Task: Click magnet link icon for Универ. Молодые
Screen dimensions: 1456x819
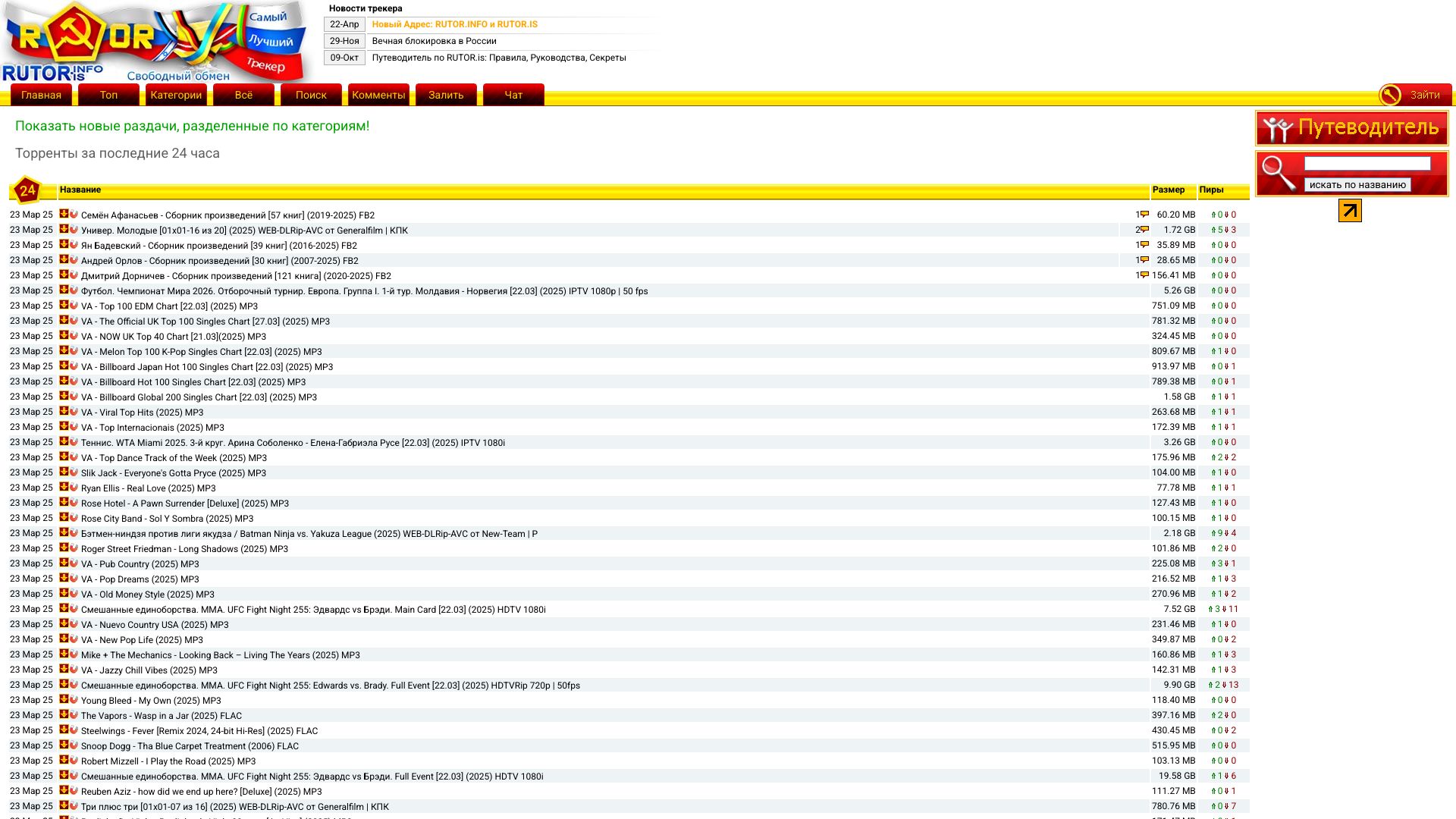Action: (74, 230)
